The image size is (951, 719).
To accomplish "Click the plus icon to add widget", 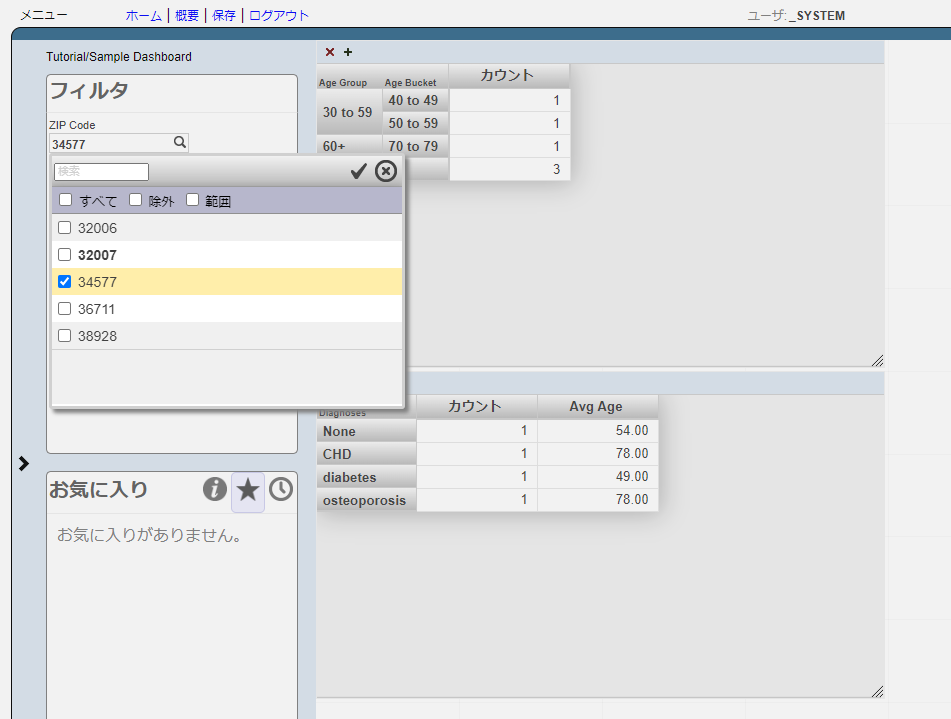I will coord(348,52).
